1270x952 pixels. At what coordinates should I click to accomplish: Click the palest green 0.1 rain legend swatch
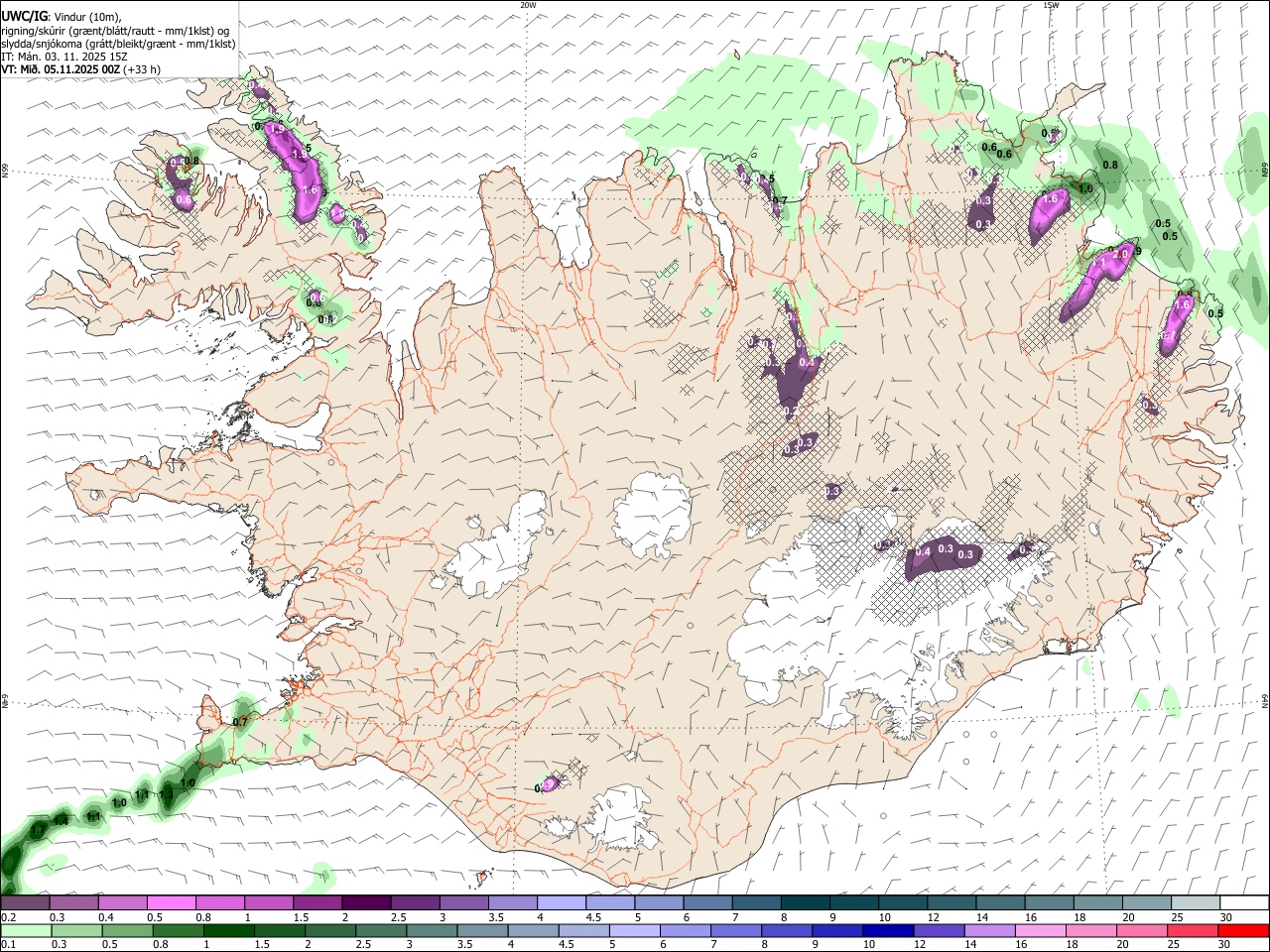27,931
